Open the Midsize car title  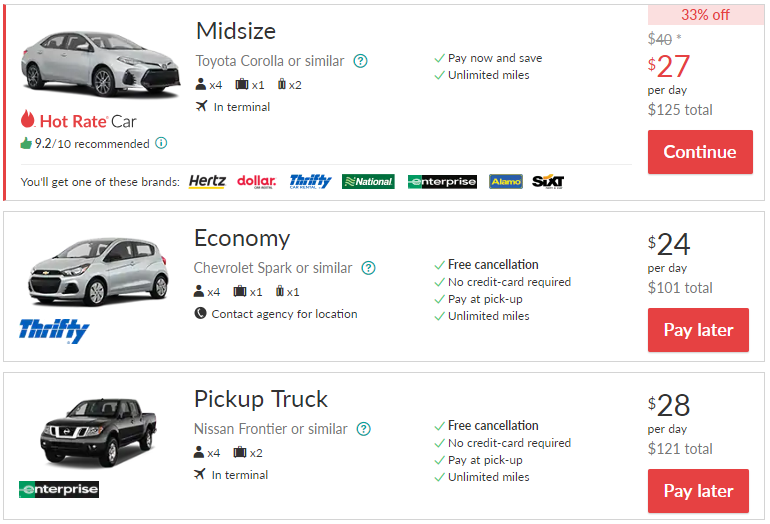click(236, 31)
